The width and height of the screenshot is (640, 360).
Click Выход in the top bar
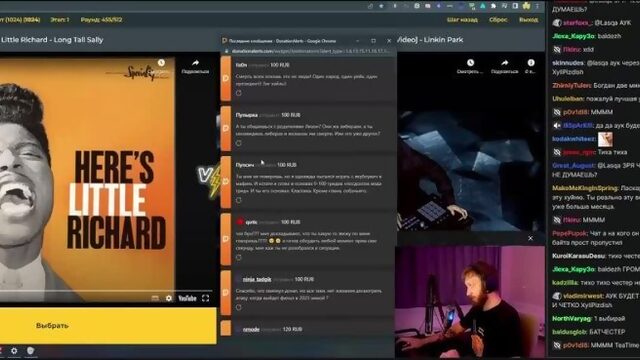point(528,20)
